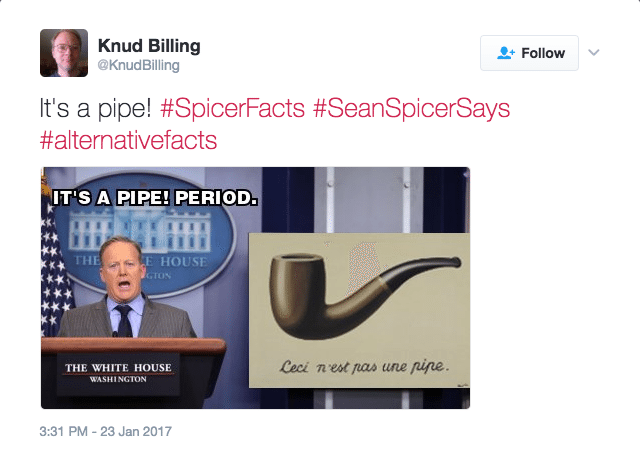Viewport: 640px width, 451px height.
Task: Open the @KnudBilling handle link
Action: click(x=139, y=65)
